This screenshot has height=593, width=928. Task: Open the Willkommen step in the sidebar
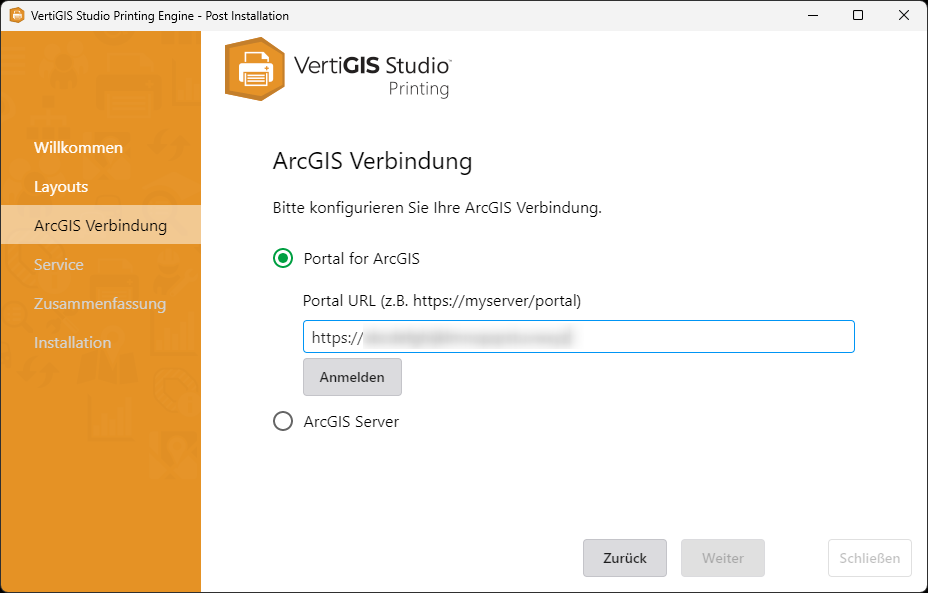click(79, 147)
